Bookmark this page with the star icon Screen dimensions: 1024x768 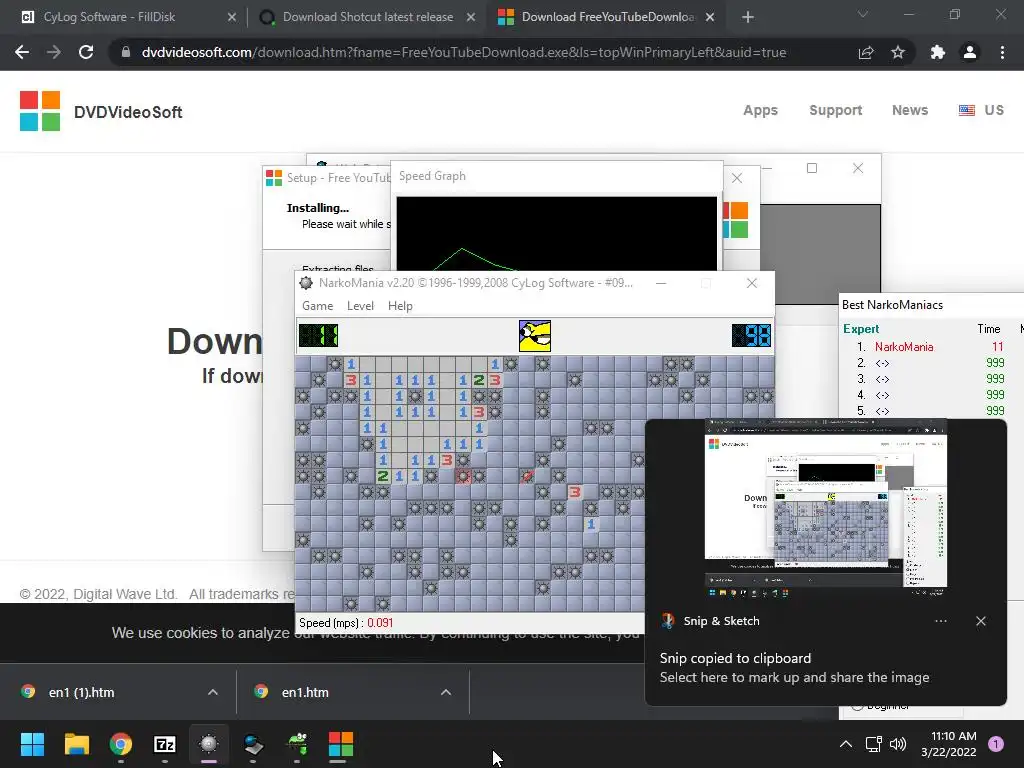coord(898,52)
